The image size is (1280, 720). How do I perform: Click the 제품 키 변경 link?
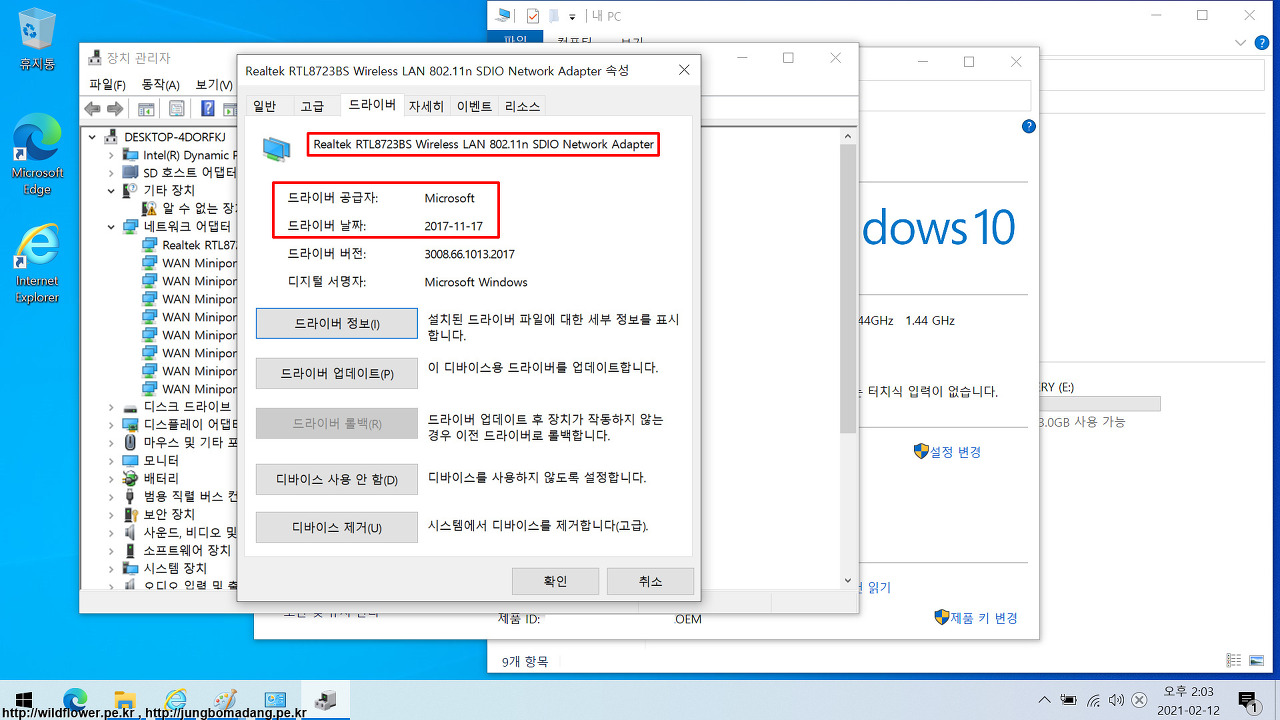click(984, 618)
